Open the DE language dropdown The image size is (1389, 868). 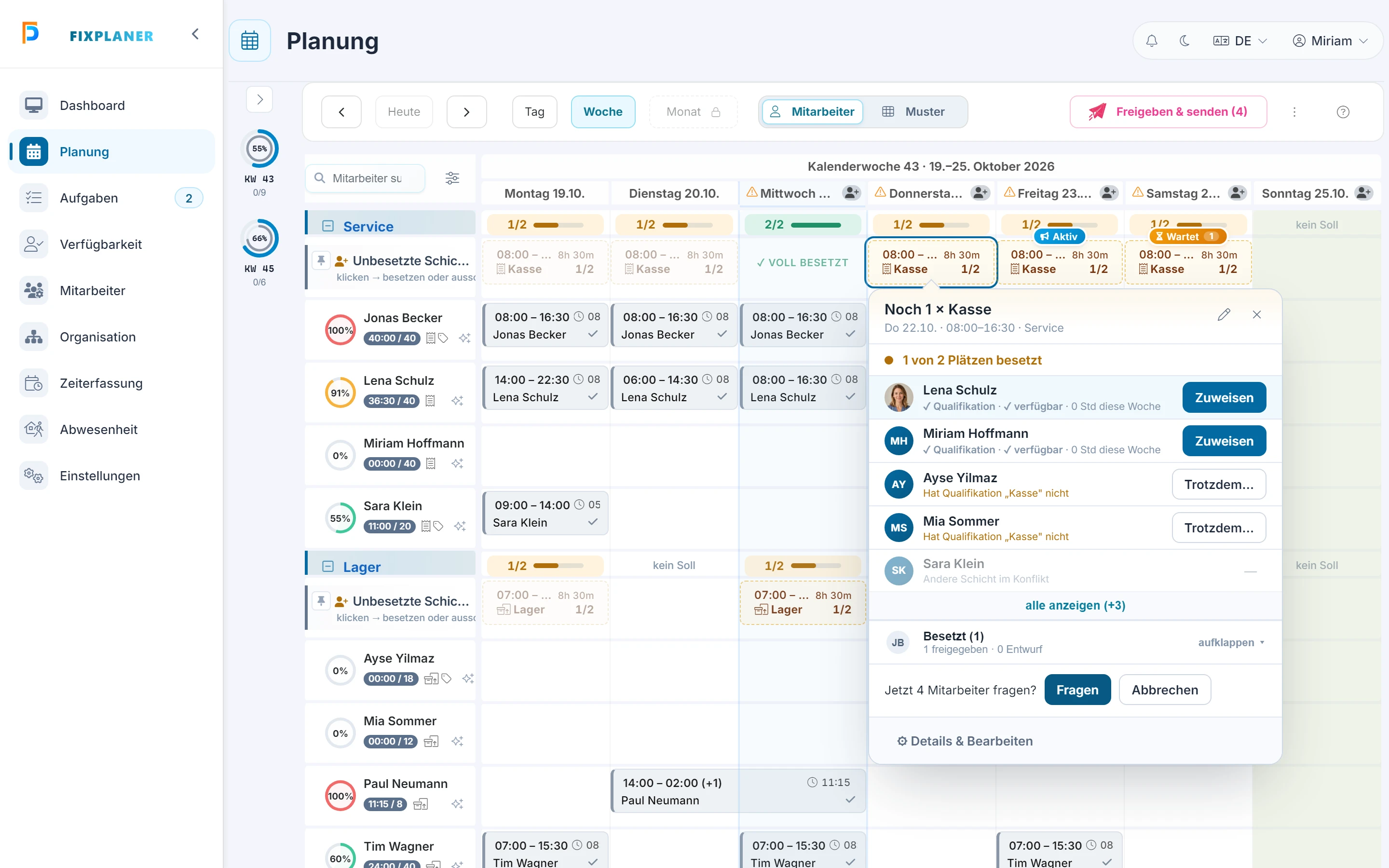coord(1240,41)
